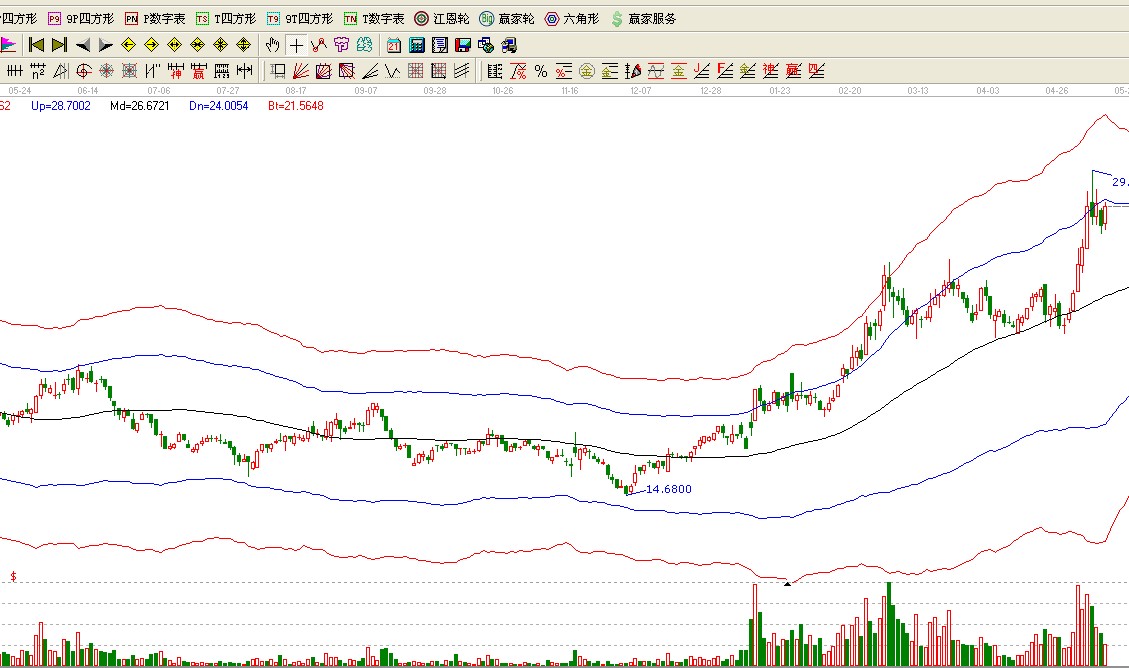Viewport: 1129px width, 668px height.
Task: Click the T四方形 toolbar button
Action: (225, 19)
